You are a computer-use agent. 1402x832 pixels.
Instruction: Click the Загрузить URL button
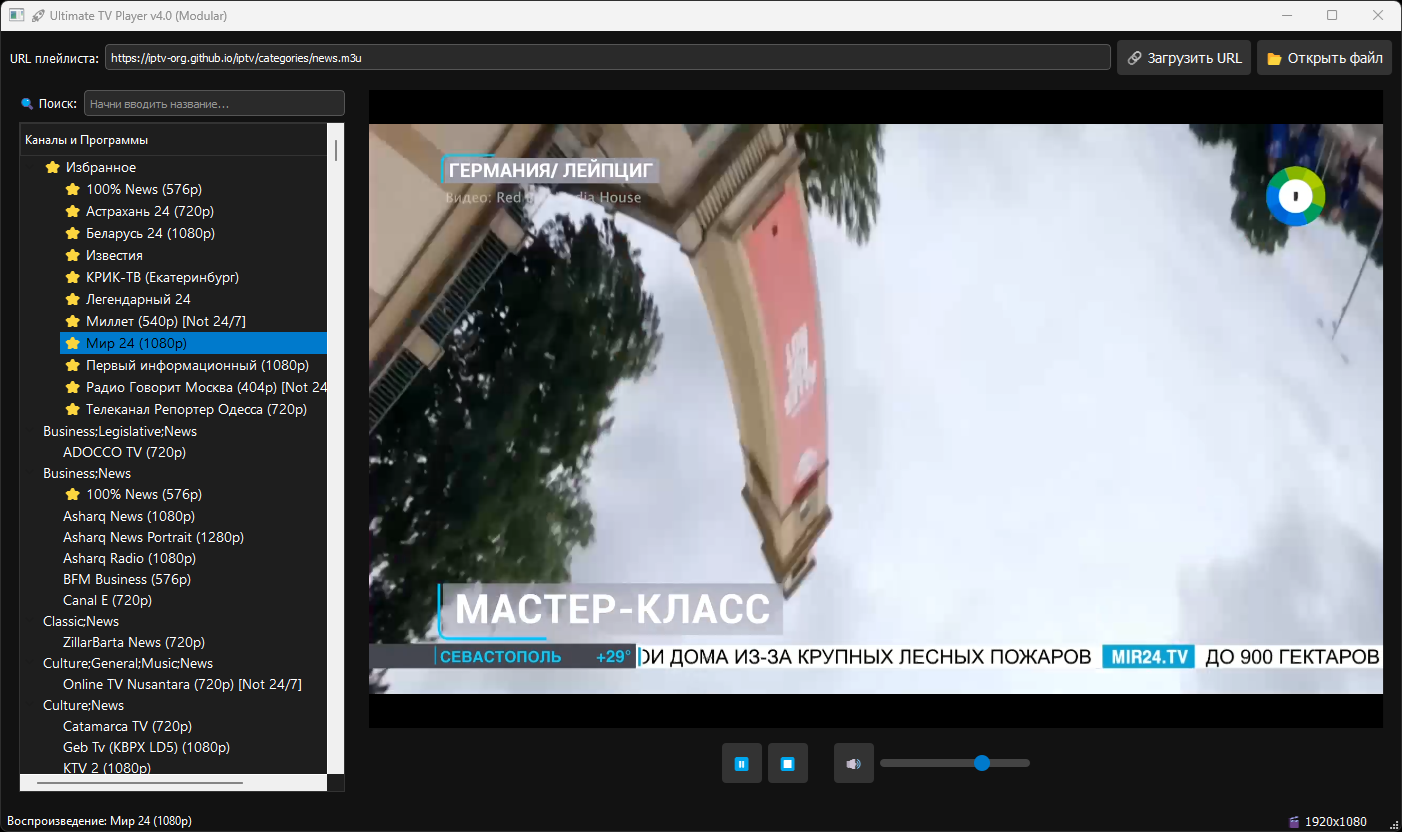coord(1184,58)
